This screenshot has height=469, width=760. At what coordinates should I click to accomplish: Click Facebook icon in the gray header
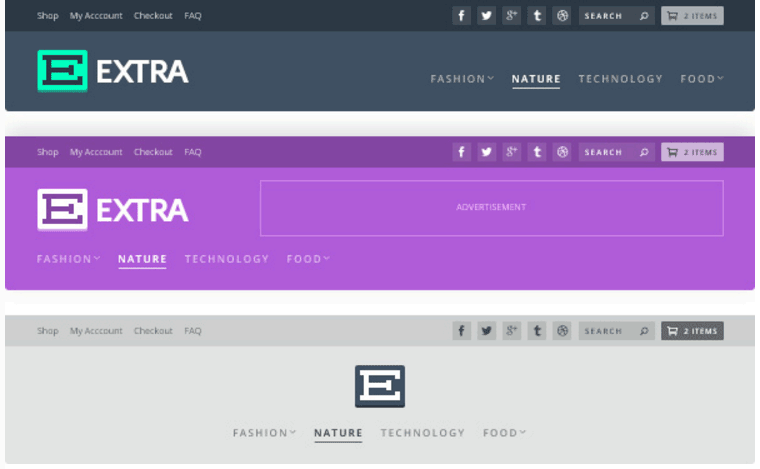click(x=461, y=331)
